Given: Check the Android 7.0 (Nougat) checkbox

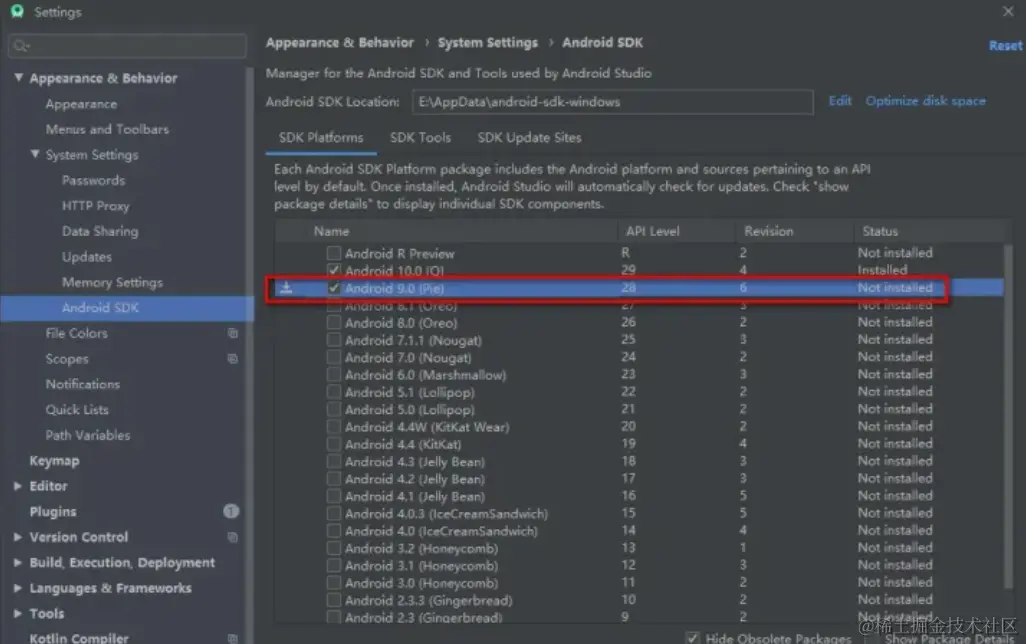Looking at the screenshot, I should pyautogui.click(x=334, y=357).
